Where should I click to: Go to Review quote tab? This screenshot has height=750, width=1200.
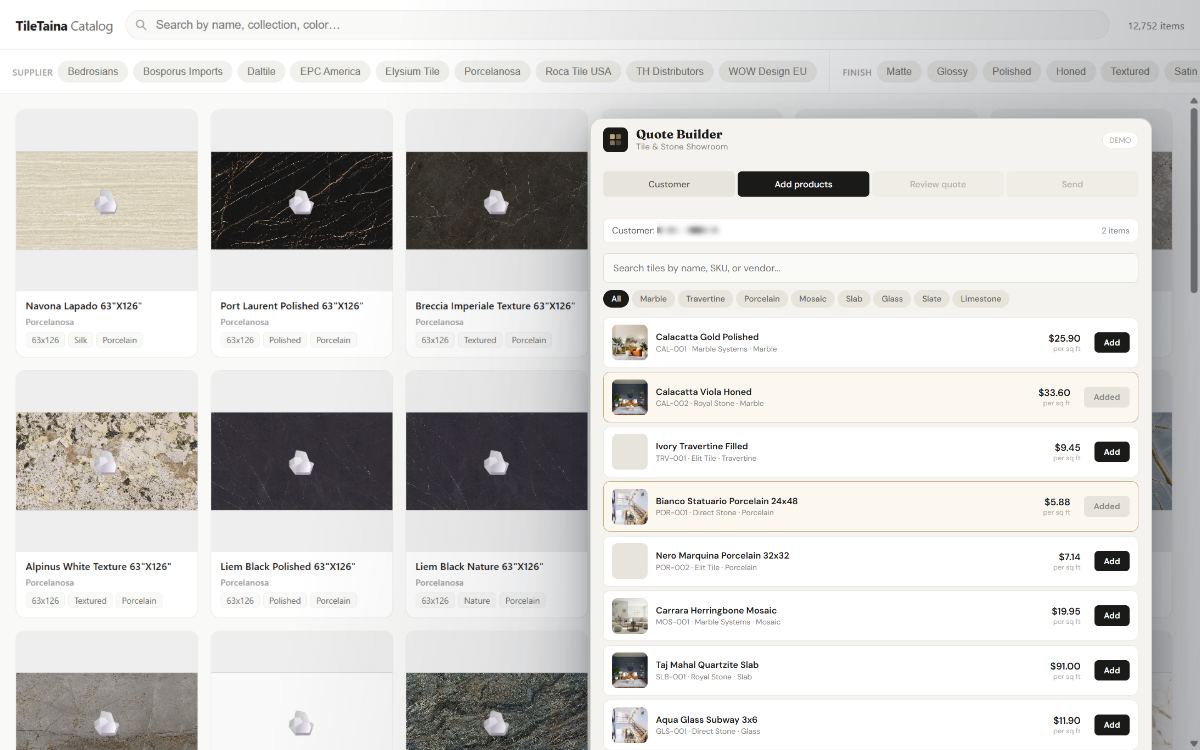tap(937, 184)
